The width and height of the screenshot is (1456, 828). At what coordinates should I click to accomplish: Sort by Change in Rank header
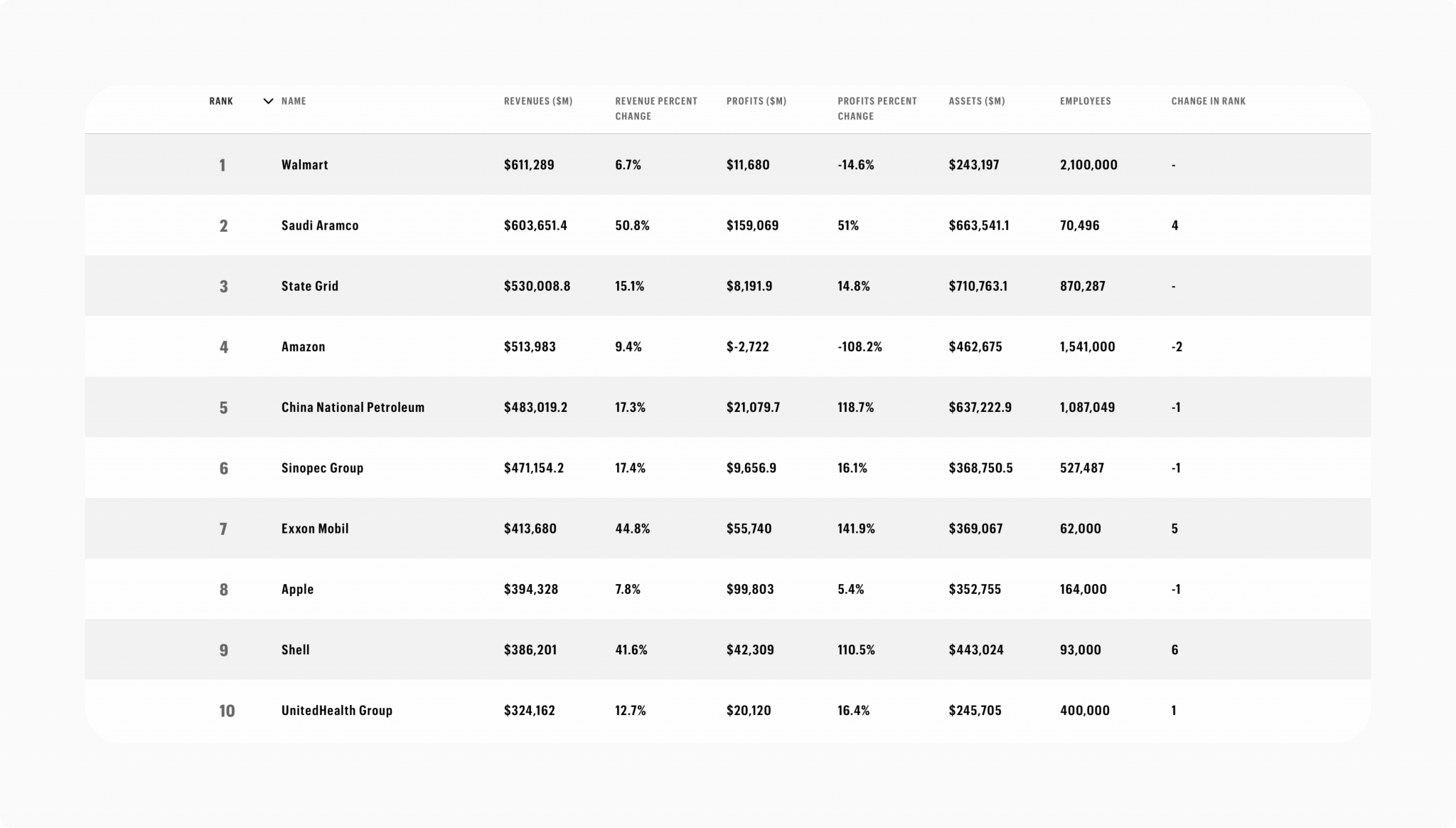click(x=1208, y=101)
